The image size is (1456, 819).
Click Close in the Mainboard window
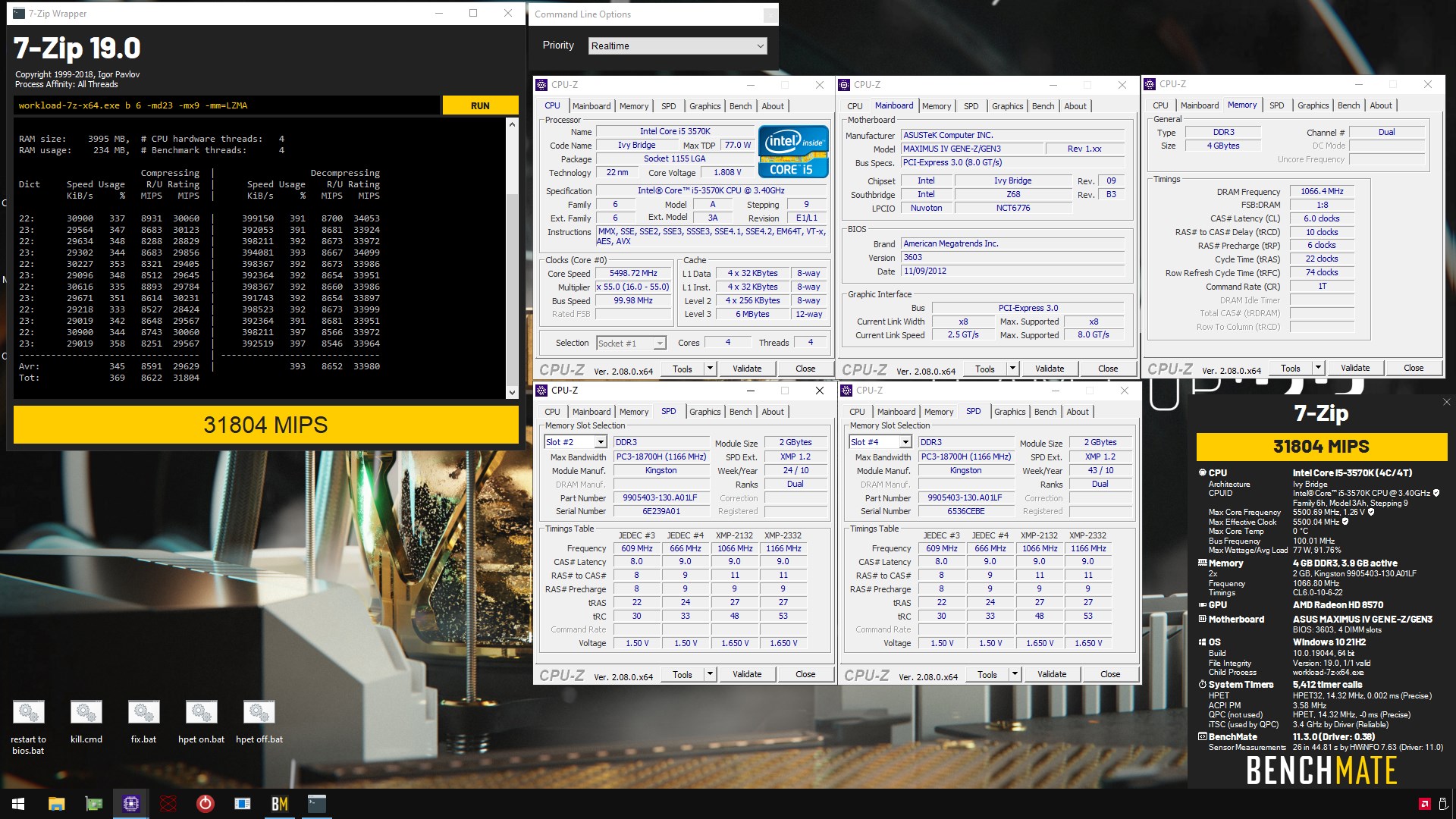click(1108, 369)
